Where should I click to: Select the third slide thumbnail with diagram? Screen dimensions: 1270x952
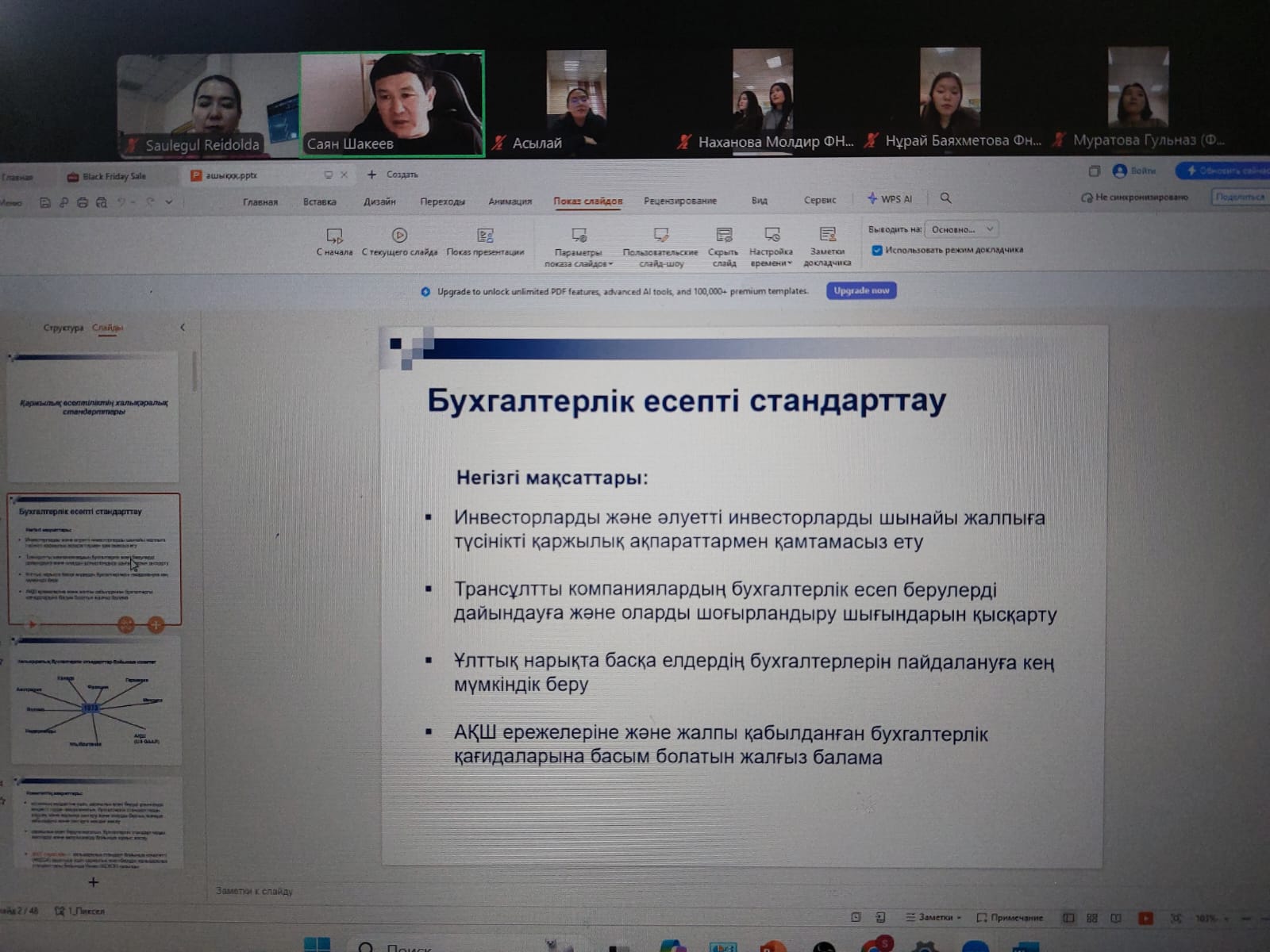tap(94, 701)
